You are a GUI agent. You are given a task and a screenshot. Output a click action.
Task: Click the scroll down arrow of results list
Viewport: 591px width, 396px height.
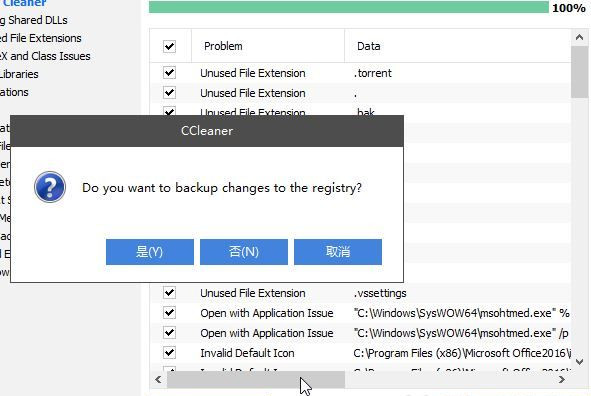579,361
